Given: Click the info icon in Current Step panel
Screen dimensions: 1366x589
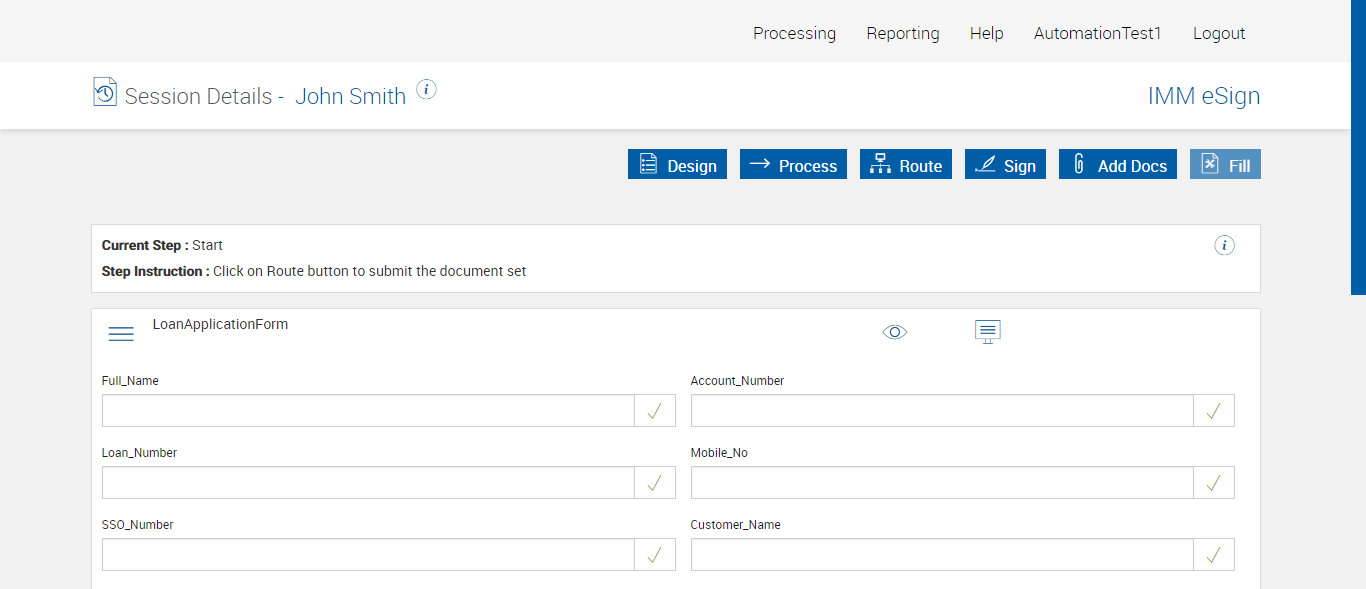Looking at the screenshot, I should click(1224, 246).
